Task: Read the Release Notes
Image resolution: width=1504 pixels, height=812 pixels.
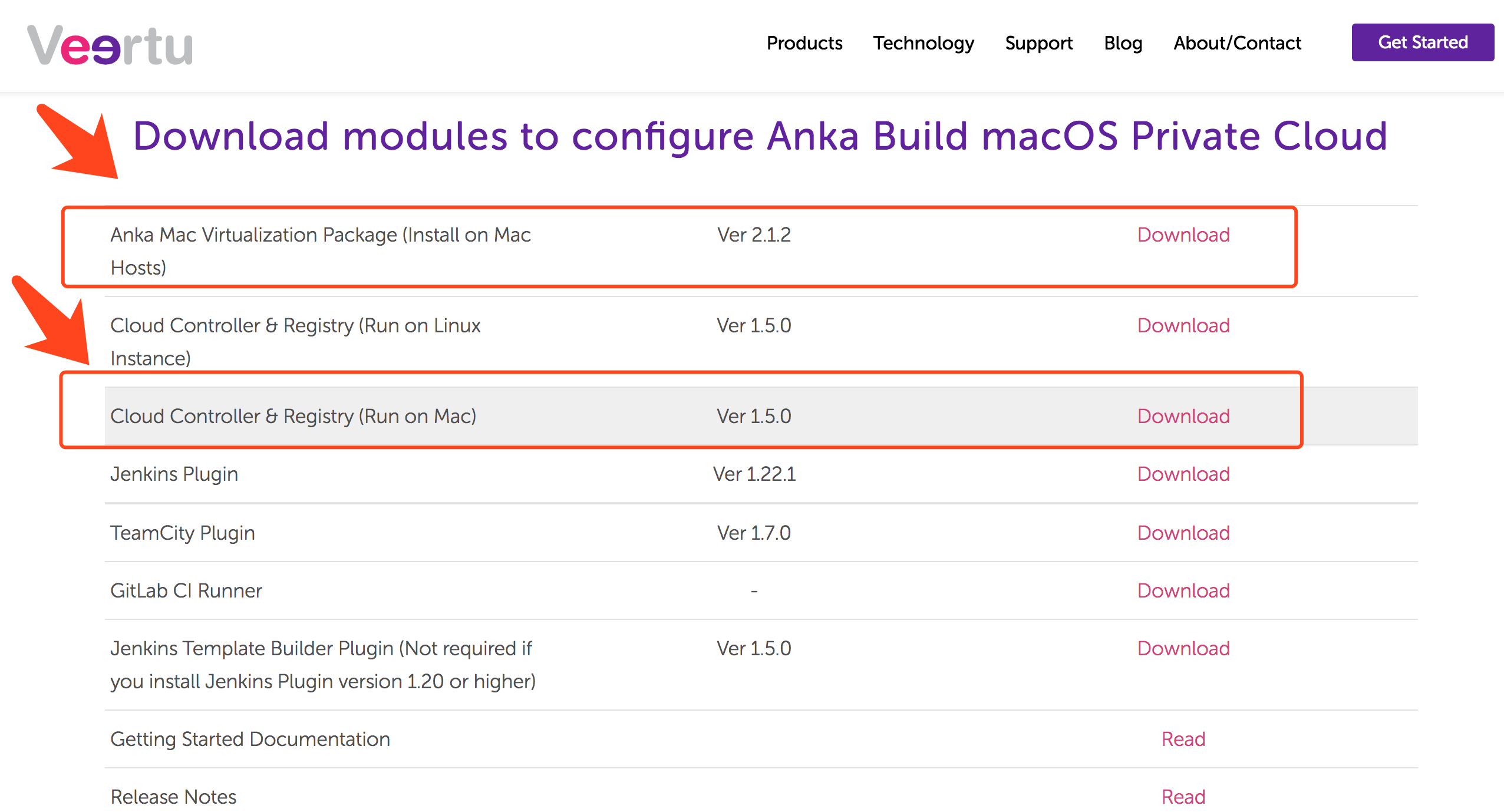Action: coord(1183,797)
